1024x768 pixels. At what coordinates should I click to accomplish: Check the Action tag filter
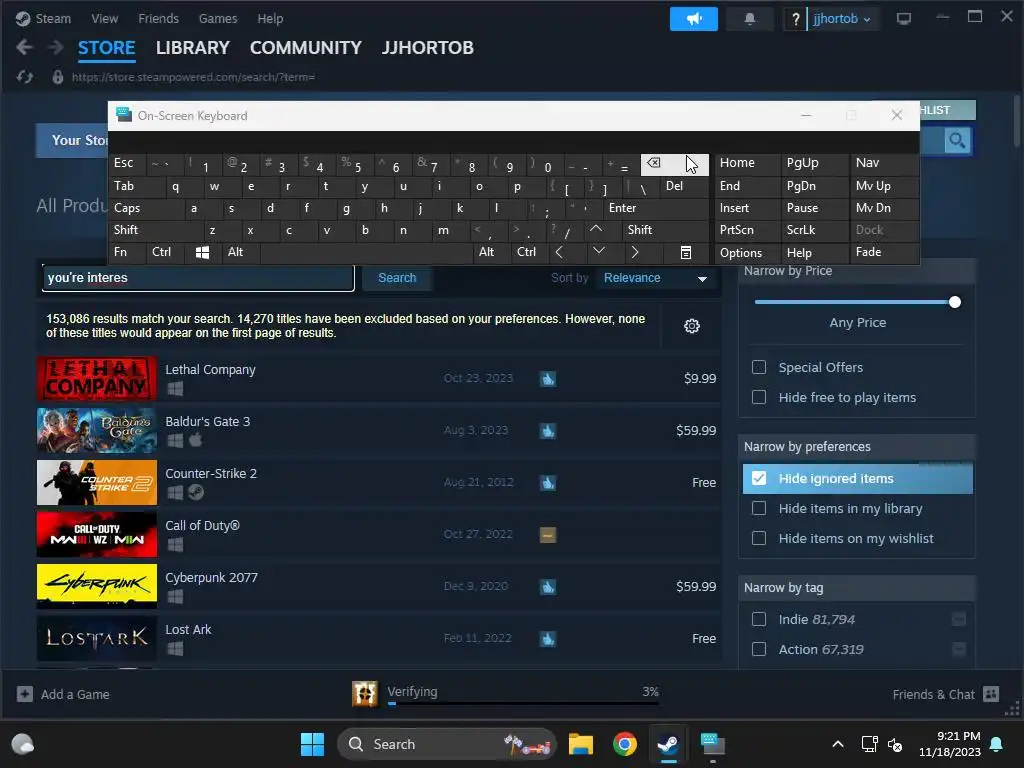(759, 649)
